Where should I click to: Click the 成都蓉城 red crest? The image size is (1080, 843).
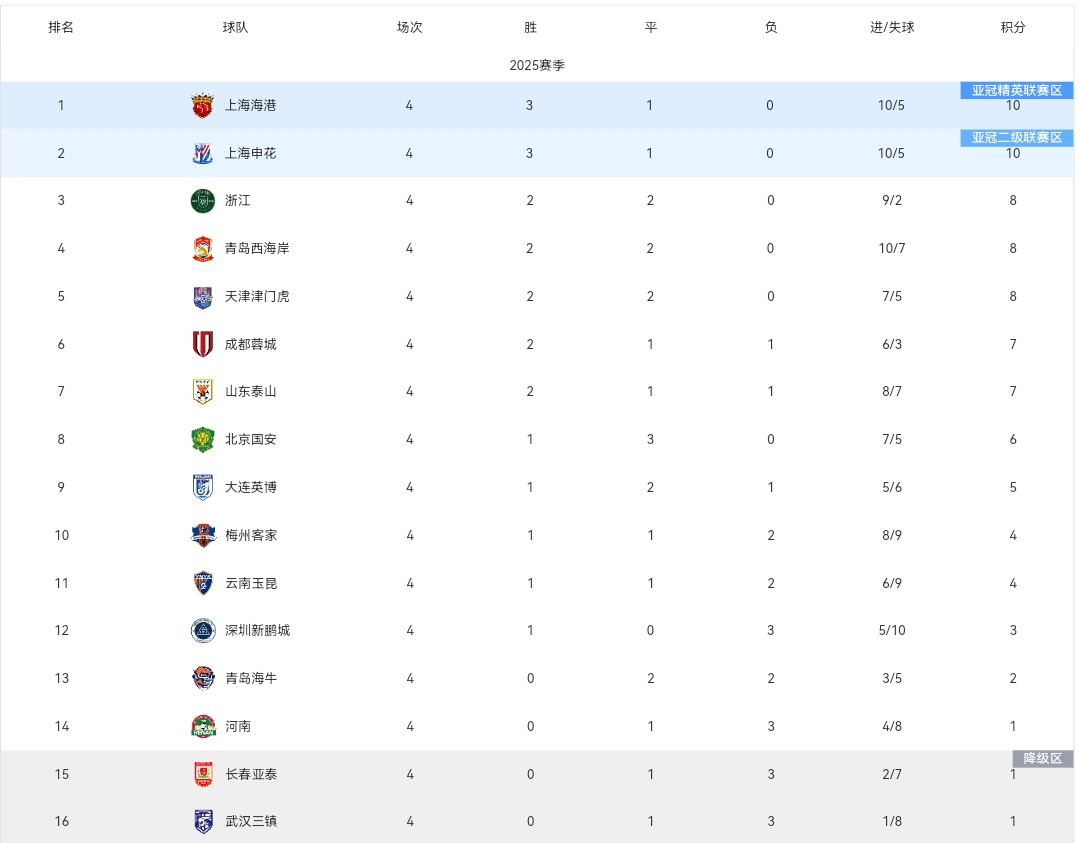[x=202, y=344]
